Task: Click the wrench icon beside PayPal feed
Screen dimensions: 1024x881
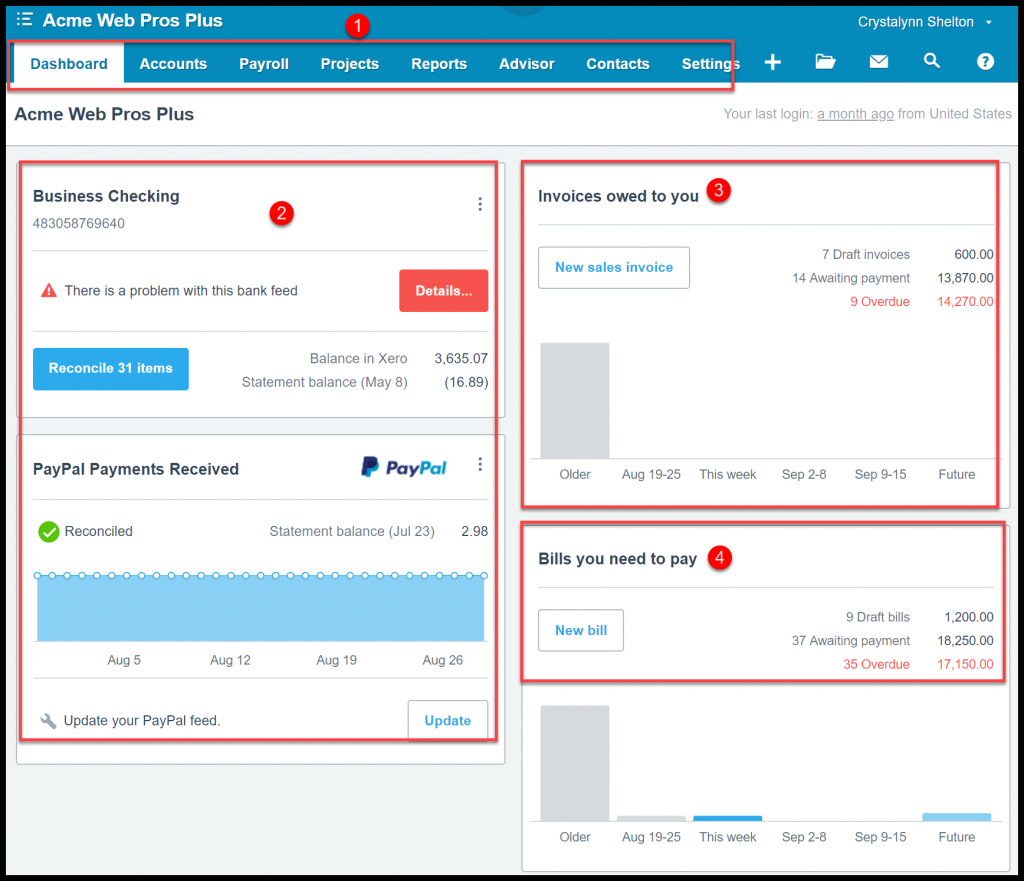Action: pyautogui.click(x=48, y=721)
